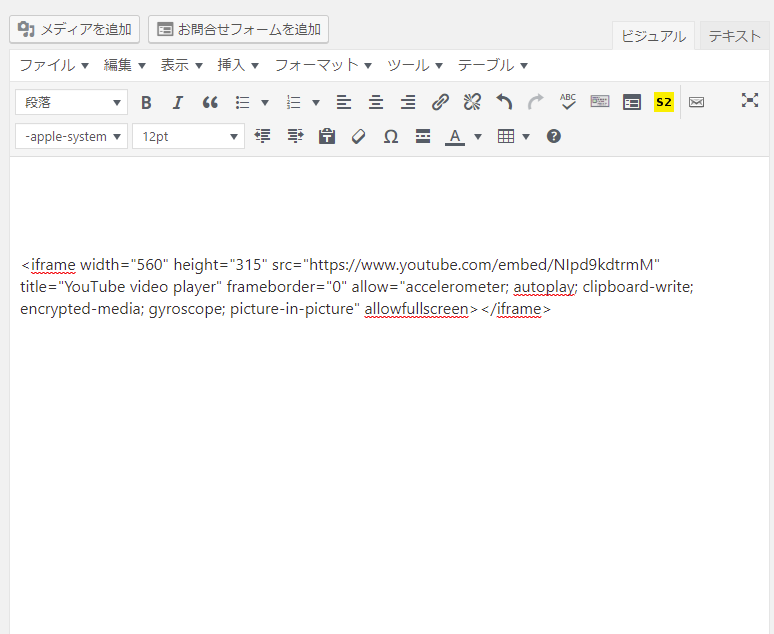Click 'height="315"' in the iframe code
This screenshot has height=634, width=774.
pyautogui.click(x=220, y=265)
